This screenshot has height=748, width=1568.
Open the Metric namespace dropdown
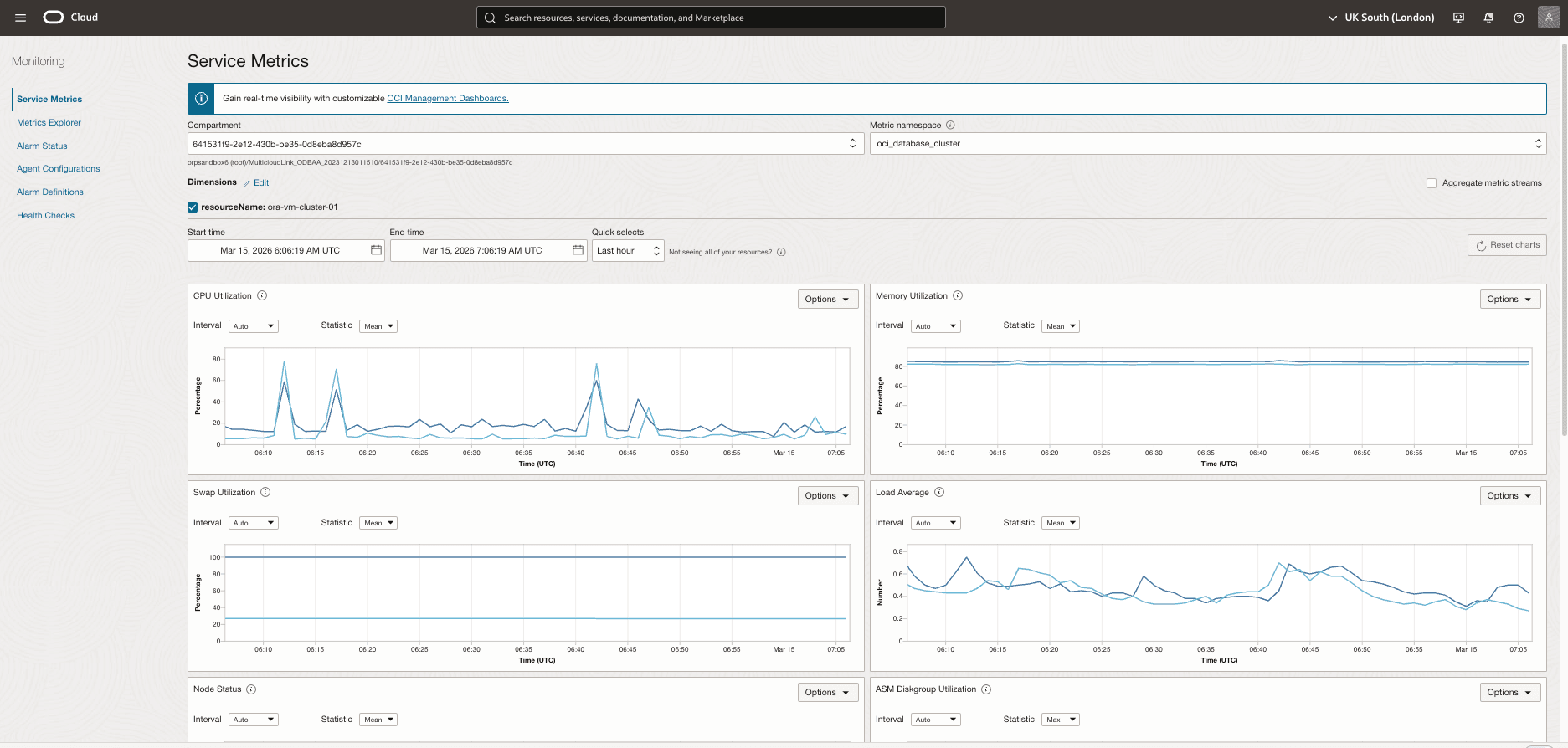point(1208,144)
